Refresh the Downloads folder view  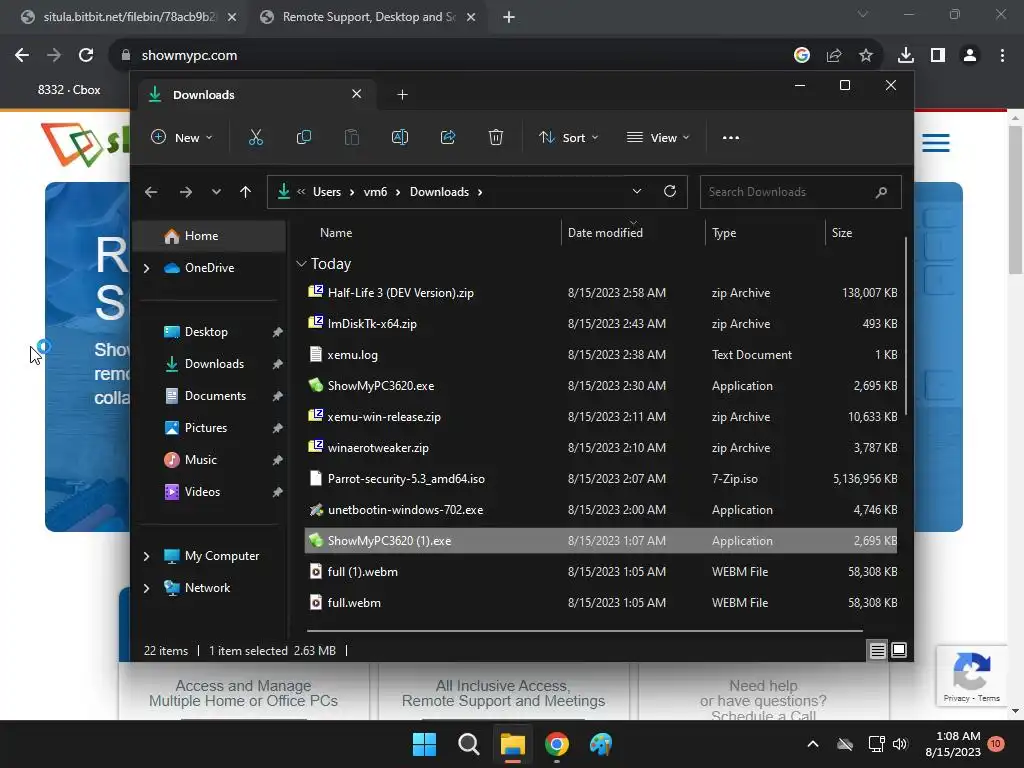pyautogui.click(x=669, y=191)
